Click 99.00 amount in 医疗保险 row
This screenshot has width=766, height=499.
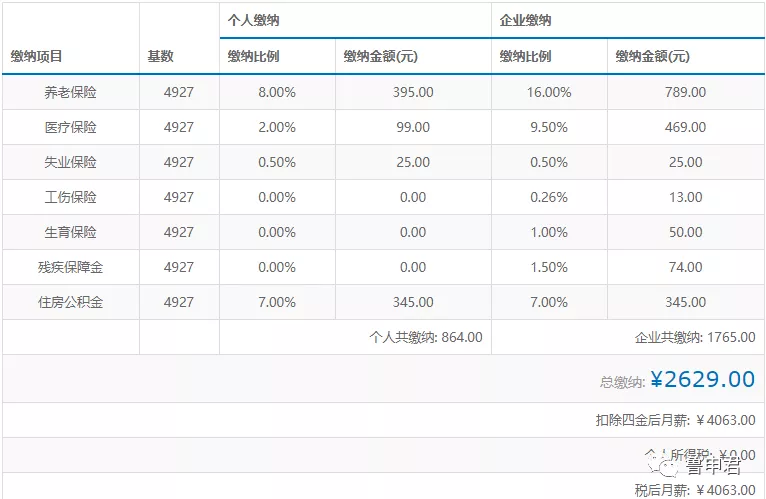413,127
